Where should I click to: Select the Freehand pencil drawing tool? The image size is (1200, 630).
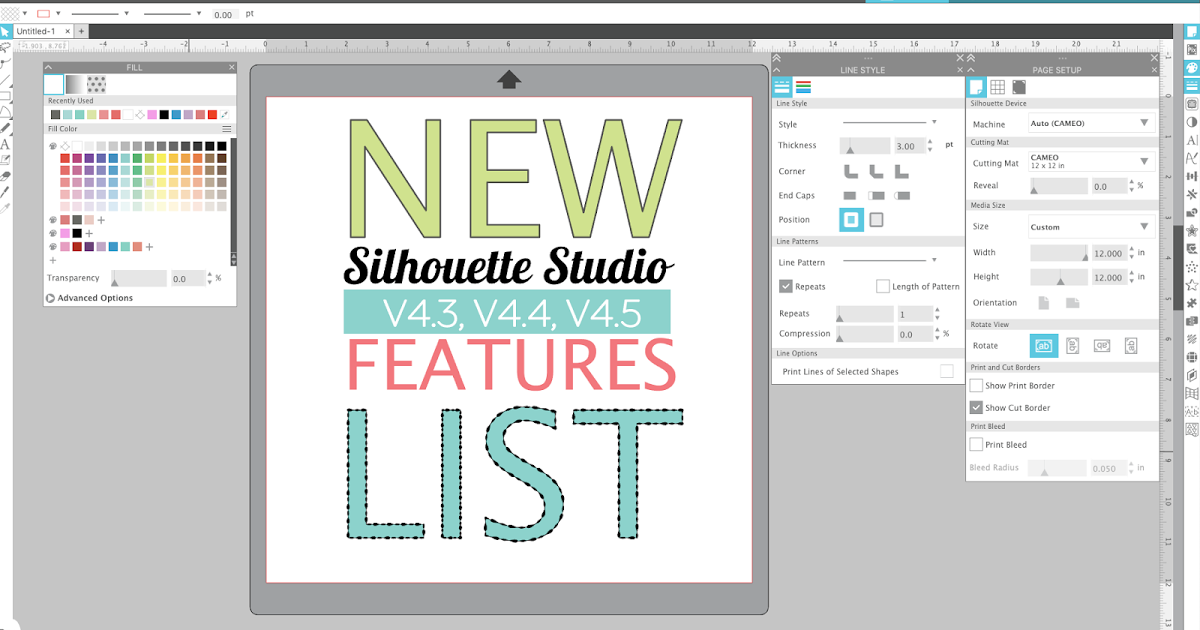[x=5, y=127]
